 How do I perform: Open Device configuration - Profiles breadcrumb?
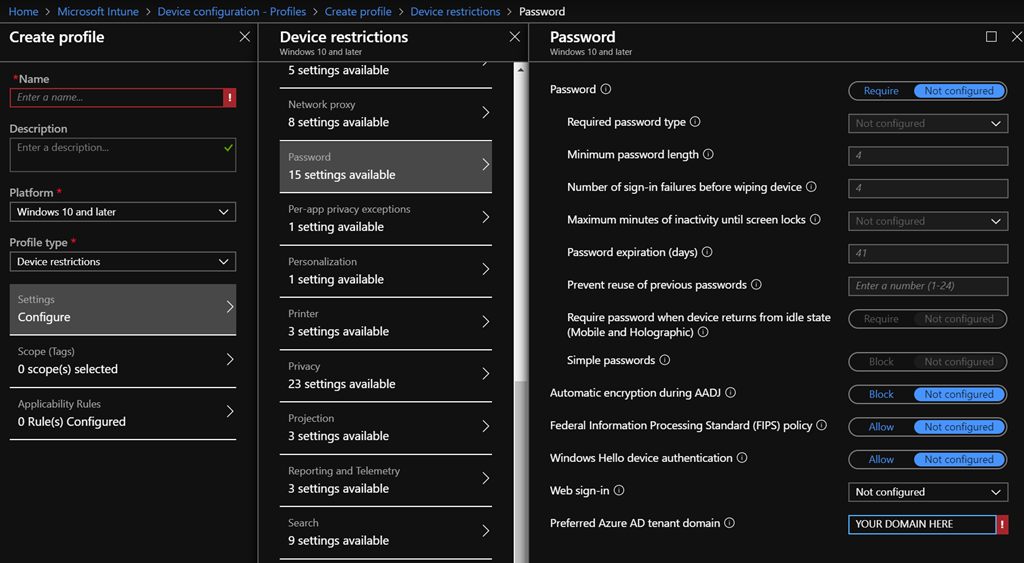(234, 12)
